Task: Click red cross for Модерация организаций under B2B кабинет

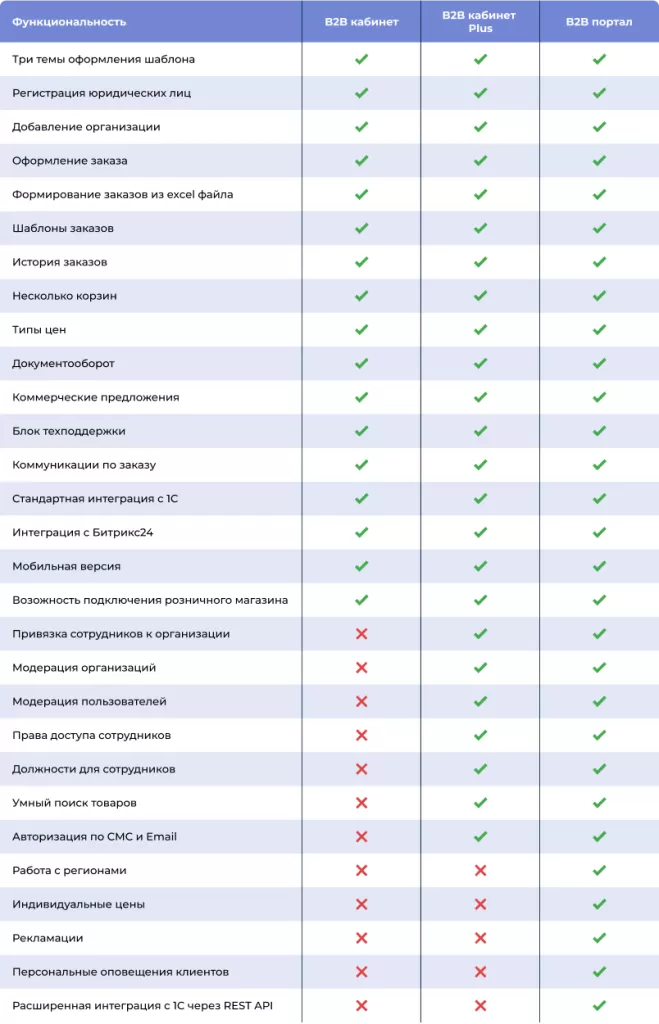Action: (361, 667)
